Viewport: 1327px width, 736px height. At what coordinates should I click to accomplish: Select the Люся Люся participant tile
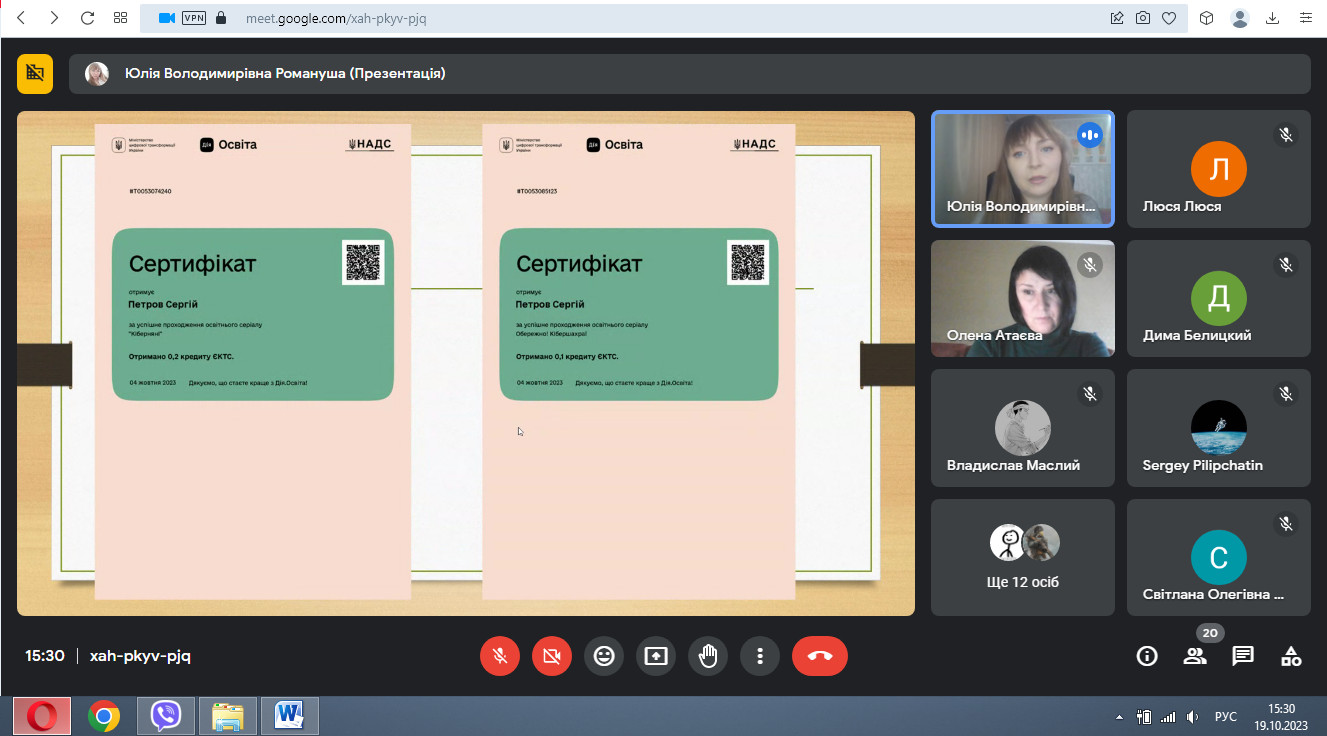pyautogui.click(x=1219, y=169)
